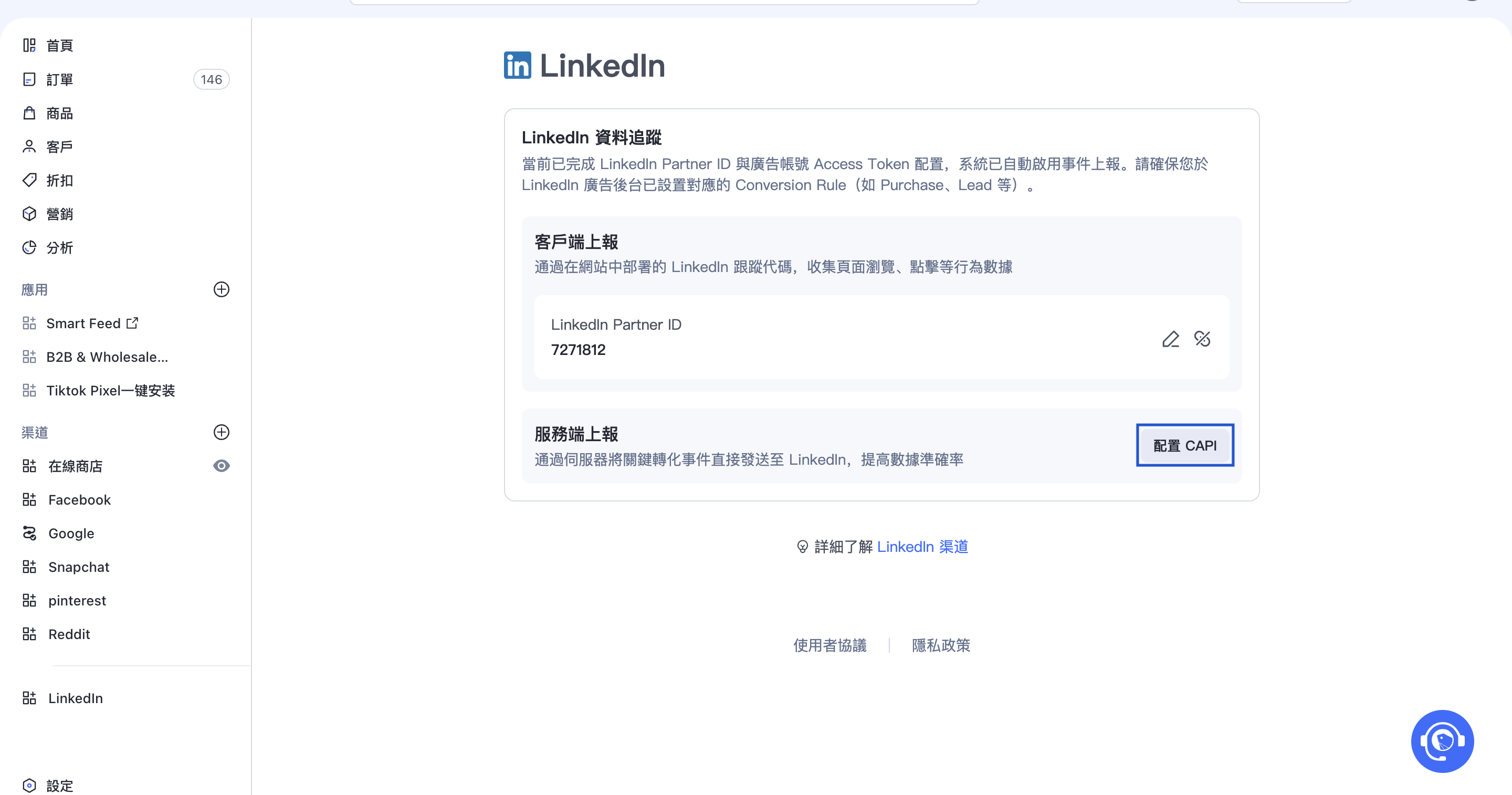The image size is (1512, 795).
Task: Click the 首頁 dashboard icon
Action: (29, 45)
